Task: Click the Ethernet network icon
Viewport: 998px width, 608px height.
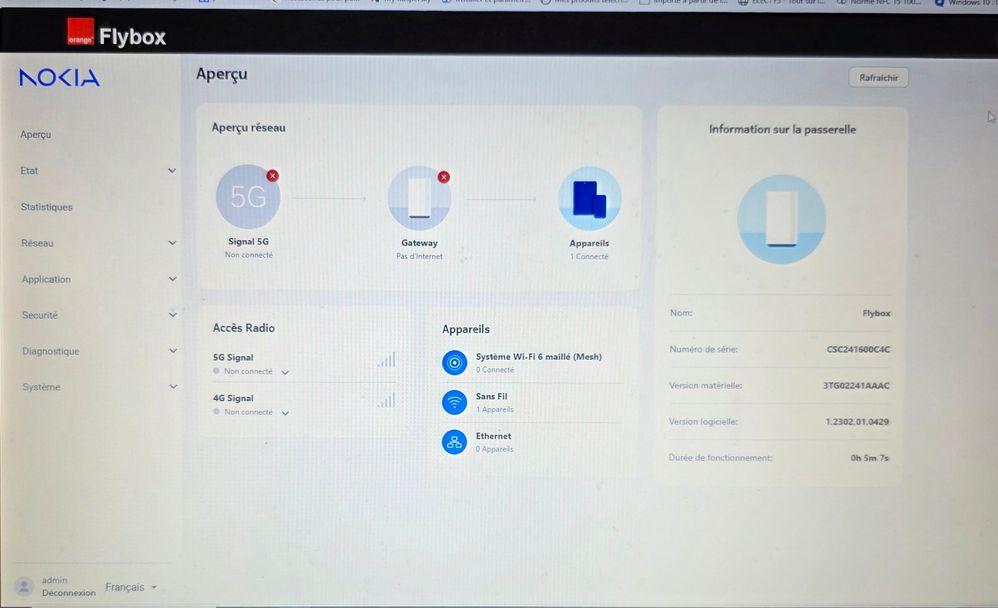Action: tap(454, 442)
